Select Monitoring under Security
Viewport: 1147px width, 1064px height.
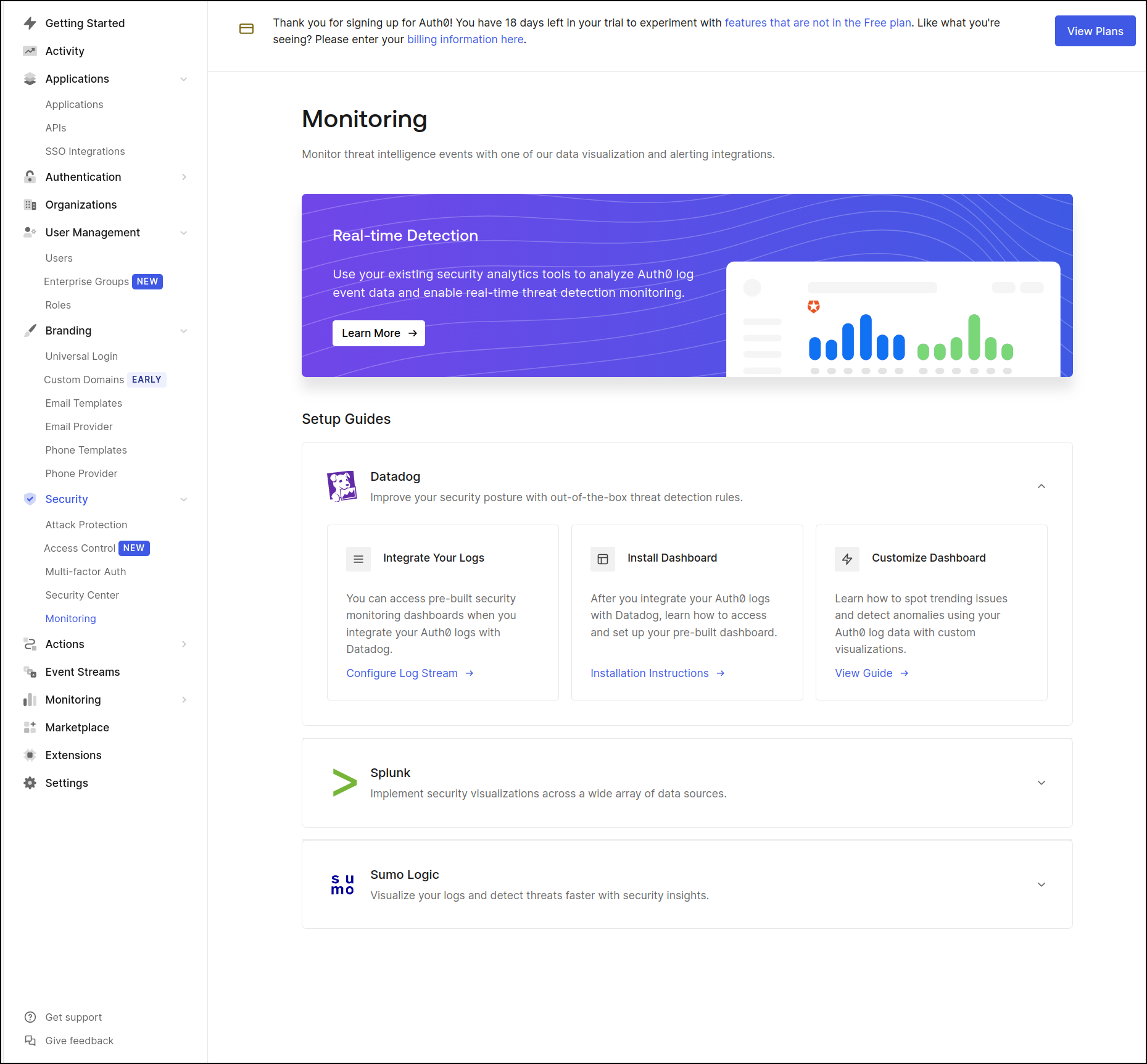click(x=71, y=618)
